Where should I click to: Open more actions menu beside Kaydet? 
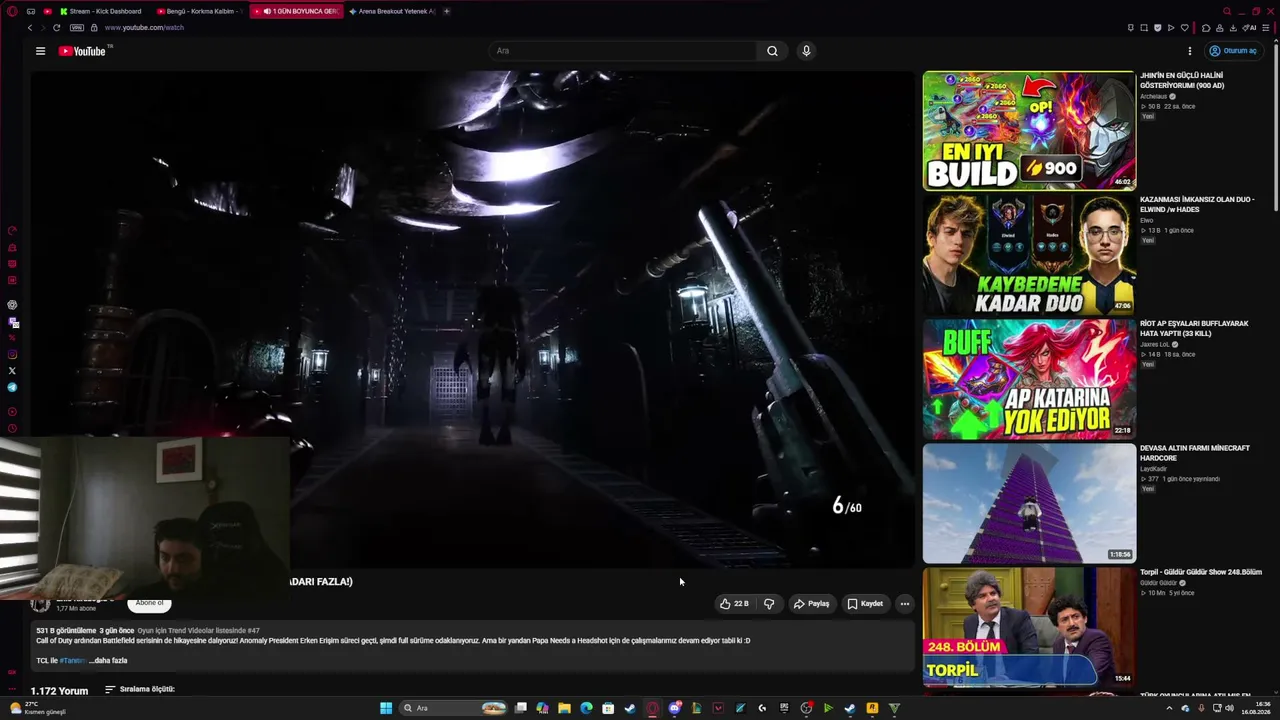point(905,604)
